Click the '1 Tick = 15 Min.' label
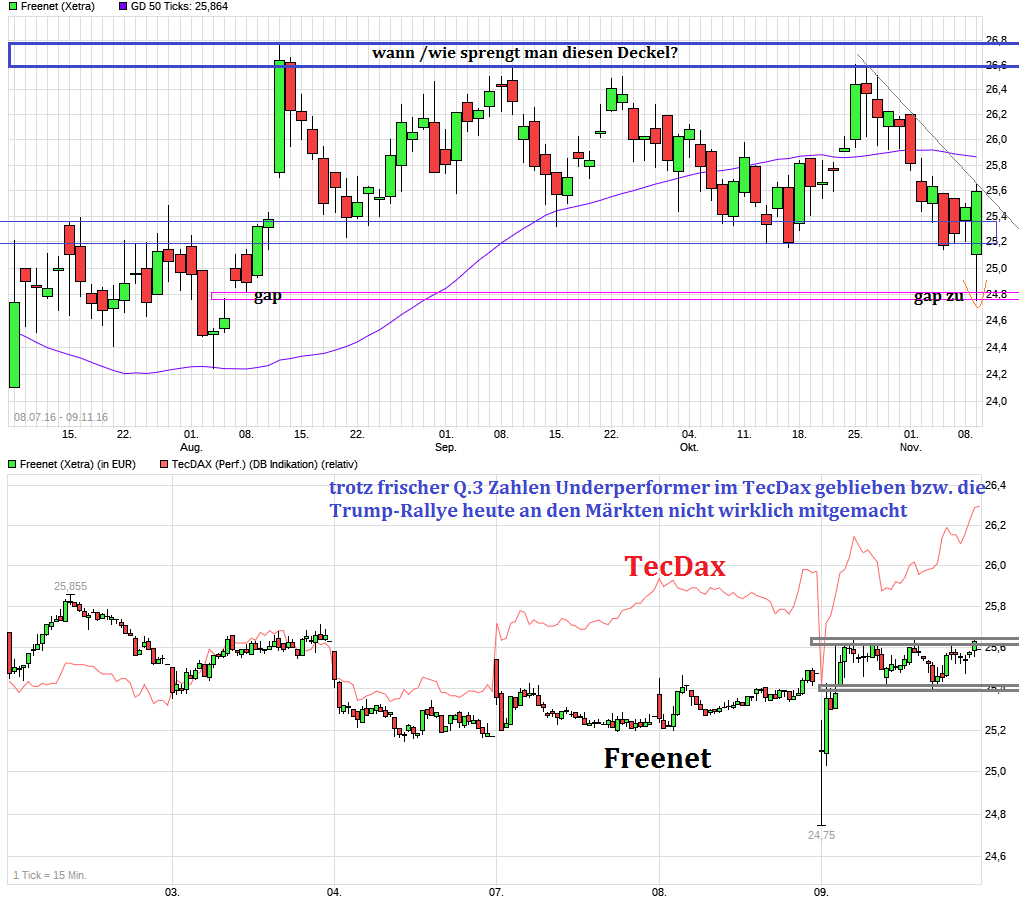The height and width of the screenshot is (916, 1019). coord(50,875)
